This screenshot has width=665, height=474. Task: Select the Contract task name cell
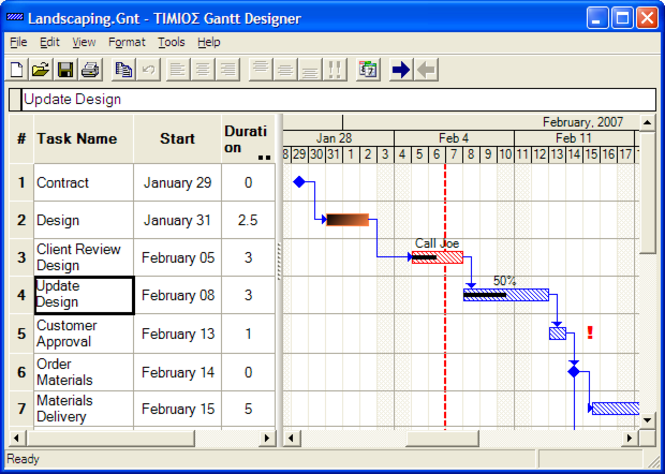coord(83,183)
